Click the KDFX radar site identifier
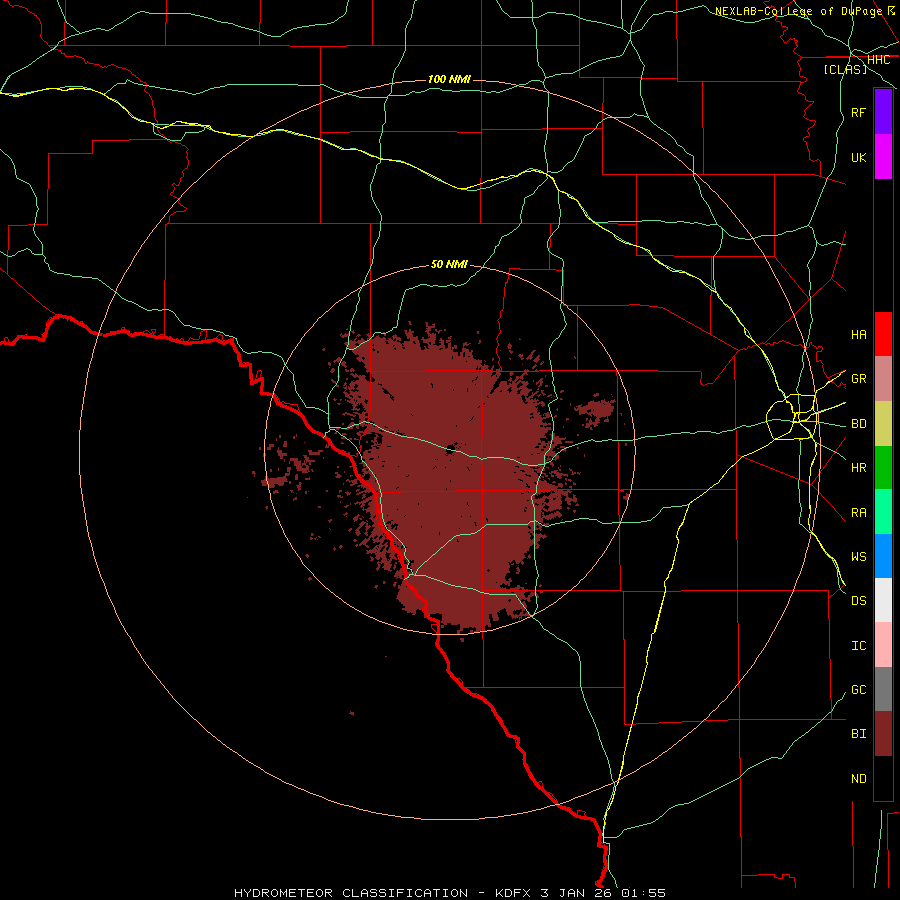The image size is (900, 900). click(513, 893)
